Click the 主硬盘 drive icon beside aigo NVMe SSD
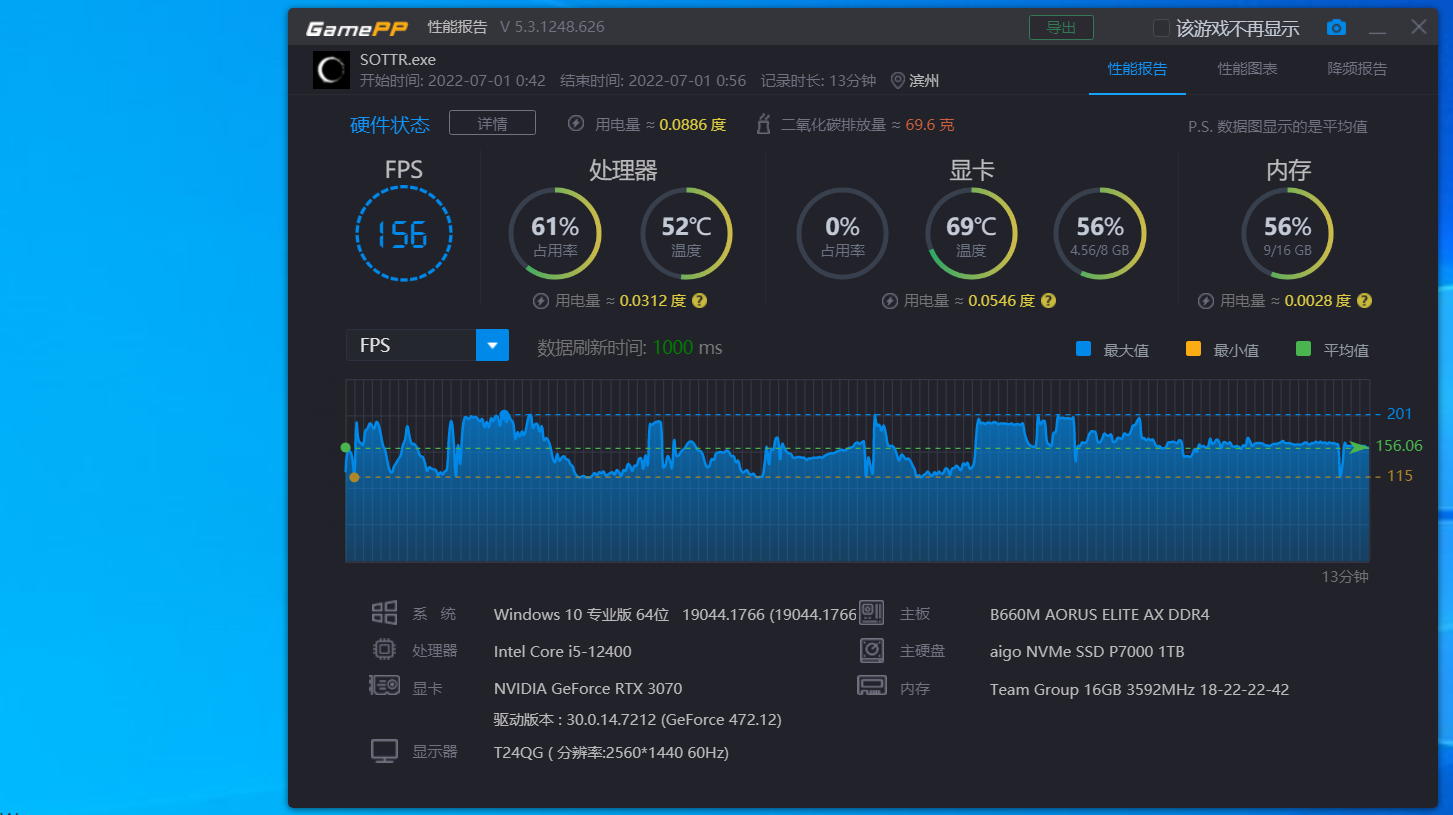The width and height of the screenshot is (1453, 815). (871, 650)
